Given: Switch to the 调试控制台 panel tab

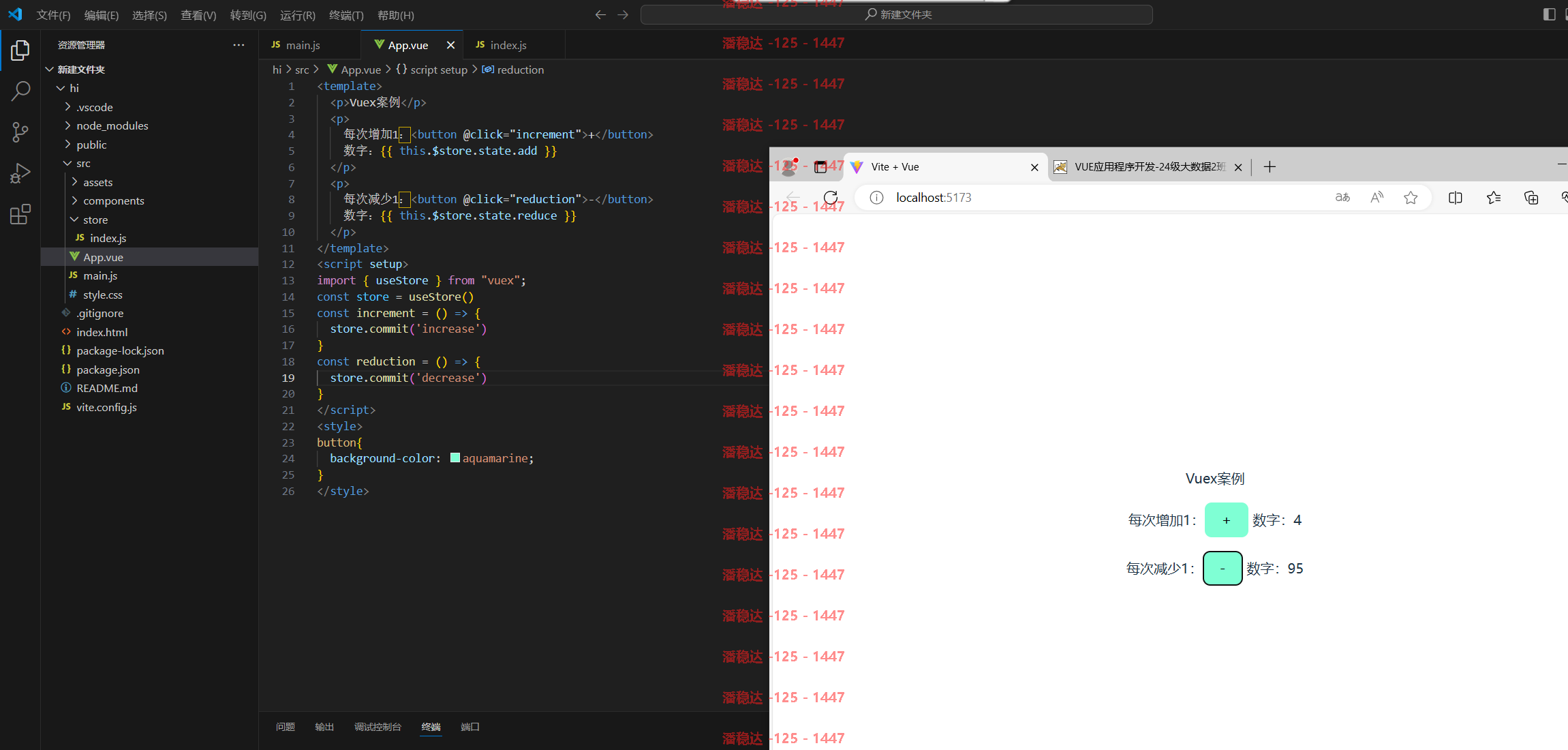Looking at the screenshot, I should (378, 727).
